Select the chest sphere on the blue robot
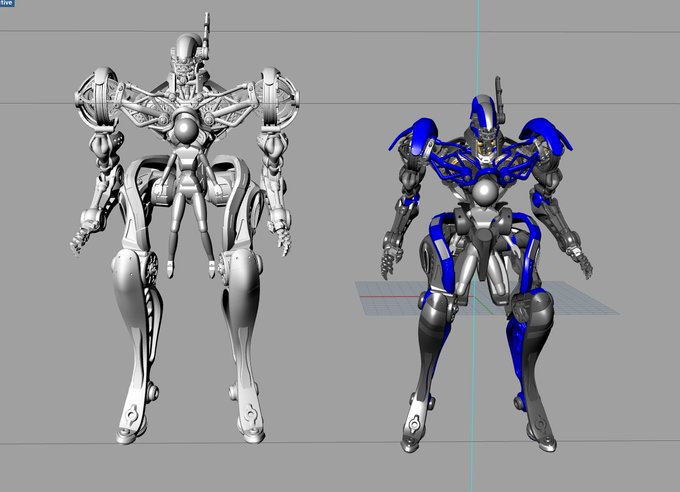Viewport: 680px width, 492px height. point(486,194)
